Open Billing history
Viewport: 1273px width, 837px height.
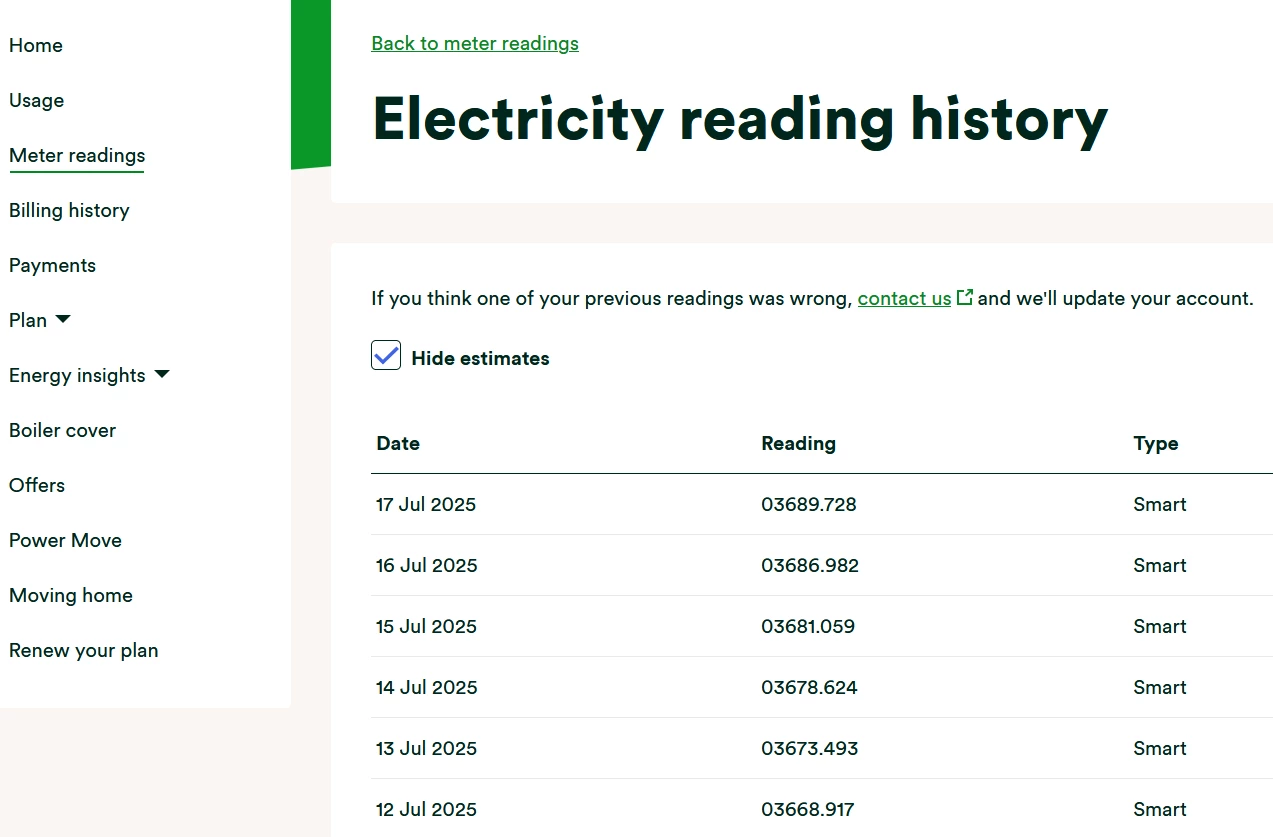[69, 210]
